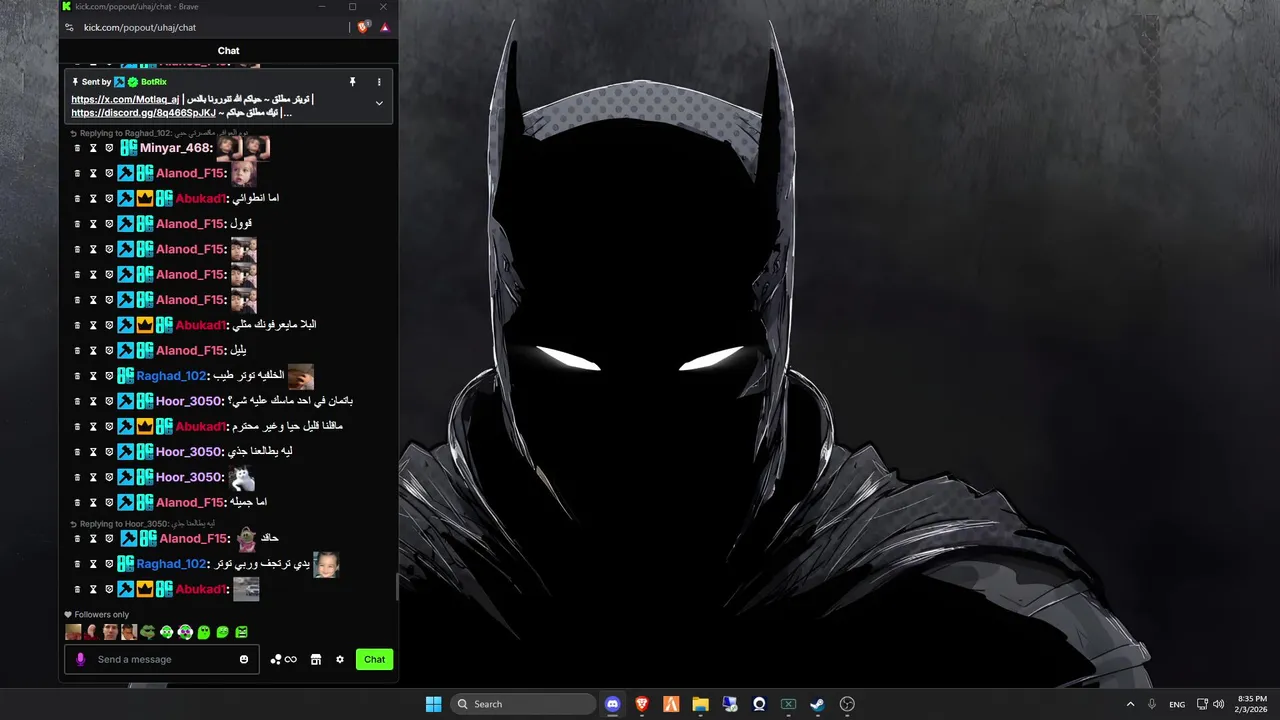
Task: Delete Raghad_102's "الخلفيه توتر طيب" message
Action: (x=77, y=376)
